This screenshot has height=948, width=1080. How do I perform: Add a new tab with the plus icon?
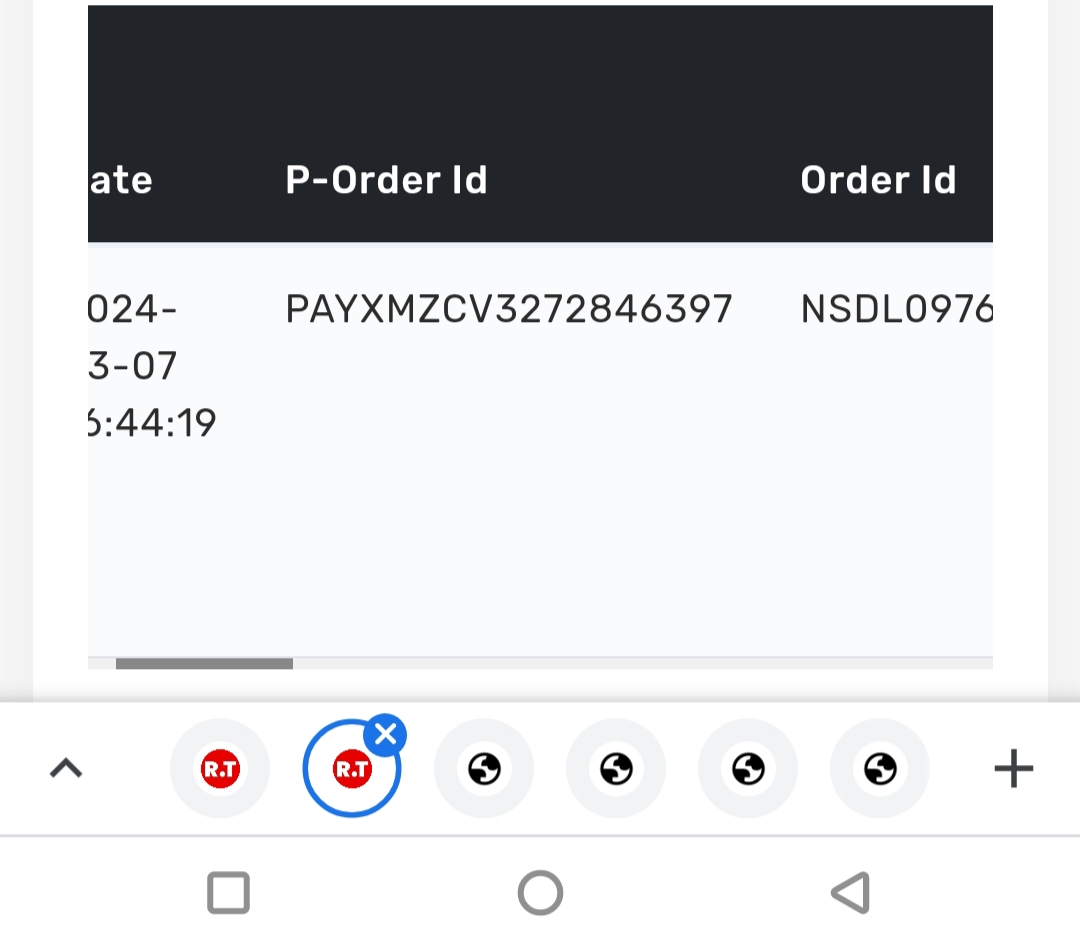click(1013, 769)
